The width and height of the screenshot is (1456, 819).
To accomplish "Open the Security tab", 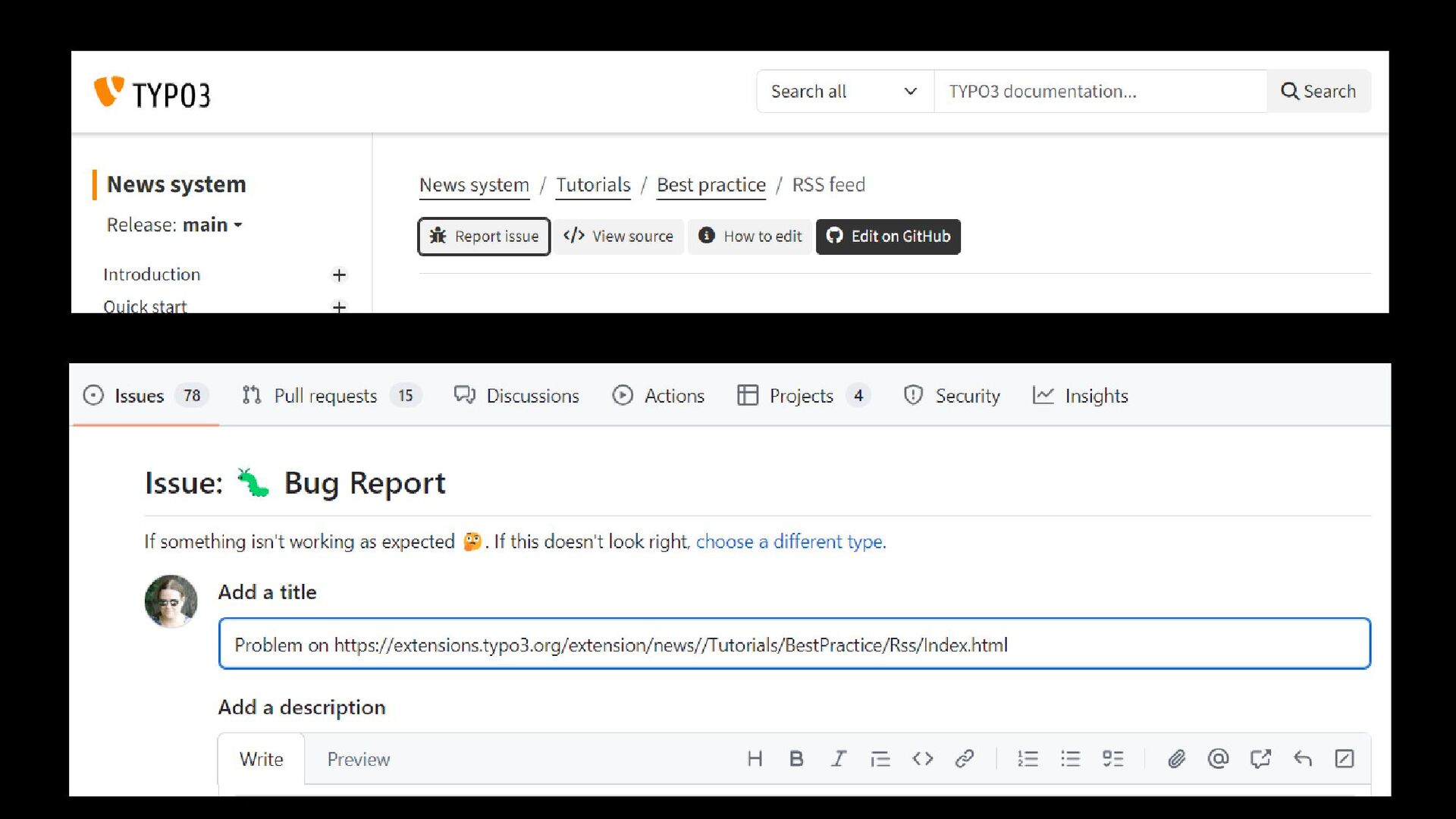I will (952, 396).
